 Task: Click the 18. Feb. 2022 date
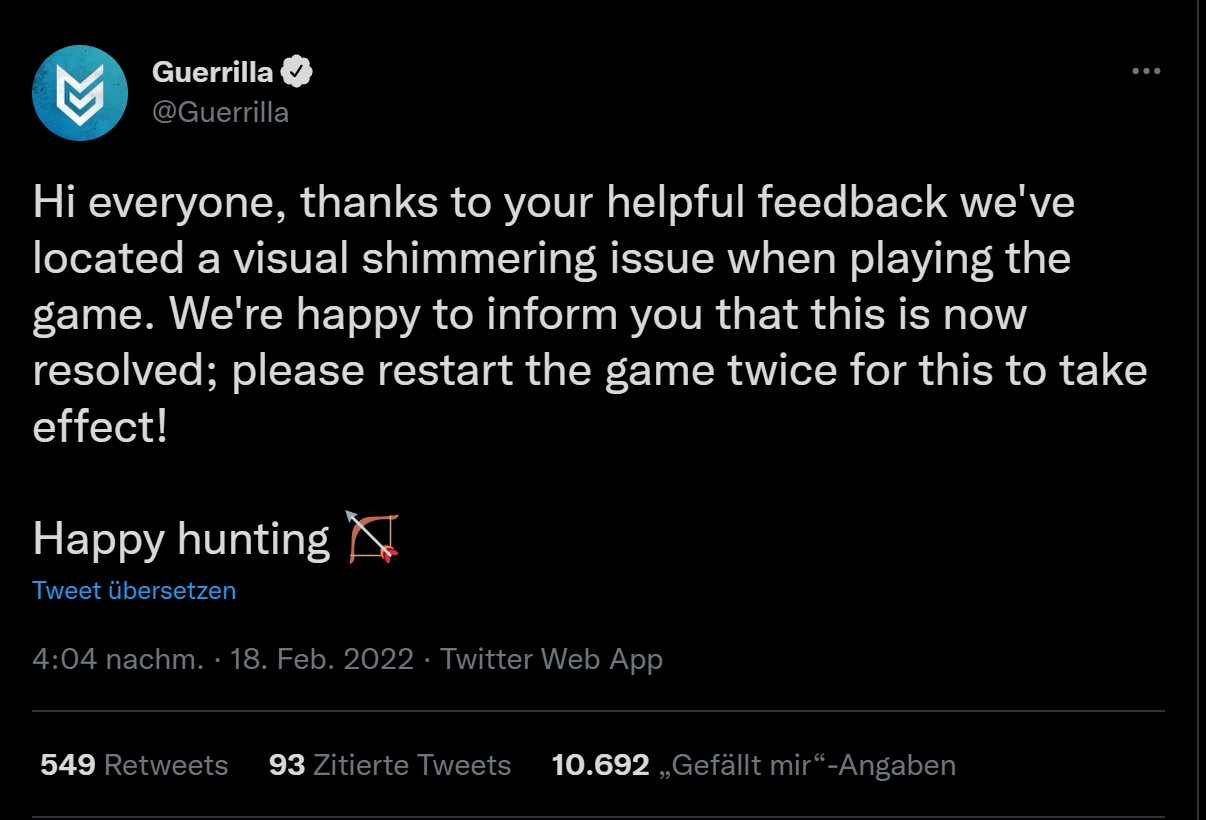322,659
